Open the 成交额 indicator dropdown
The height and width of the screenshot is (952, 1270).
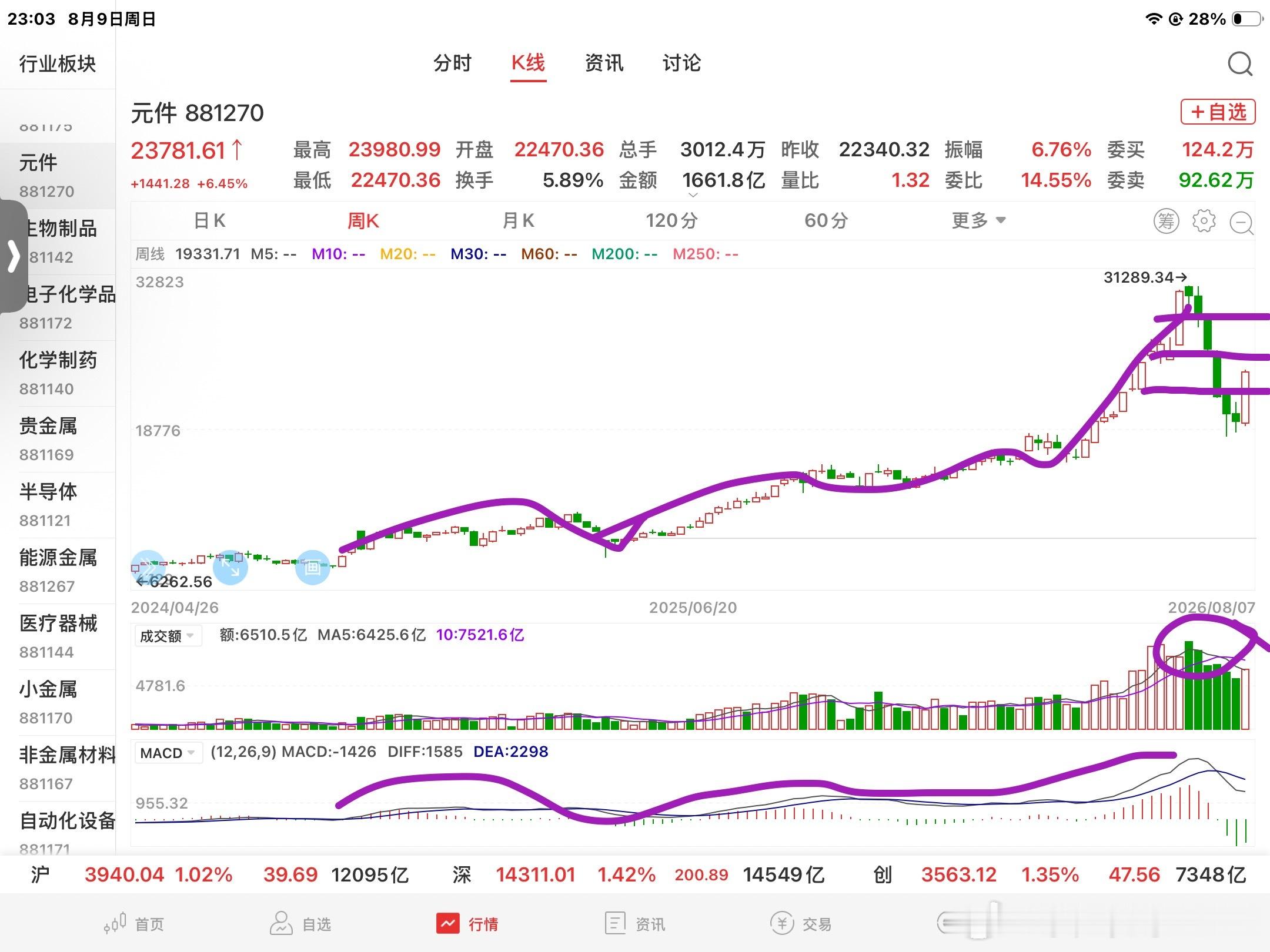[x=167, y=636]
